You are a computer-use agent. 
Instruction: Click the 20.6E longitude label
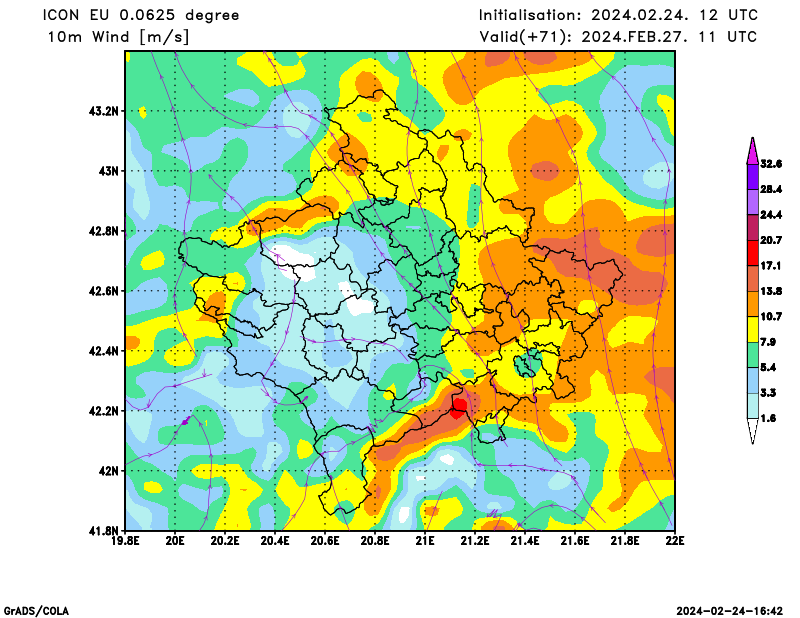tap(325, 540)
